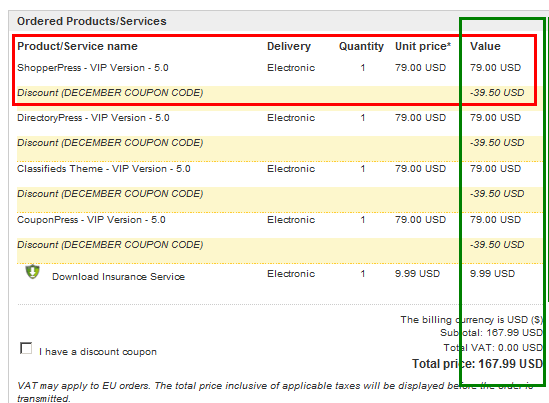The height and width of the screenshot is (403, 549).
Task: Click the discount row under Classifieds Theme
Action: [x=280, y=200]
